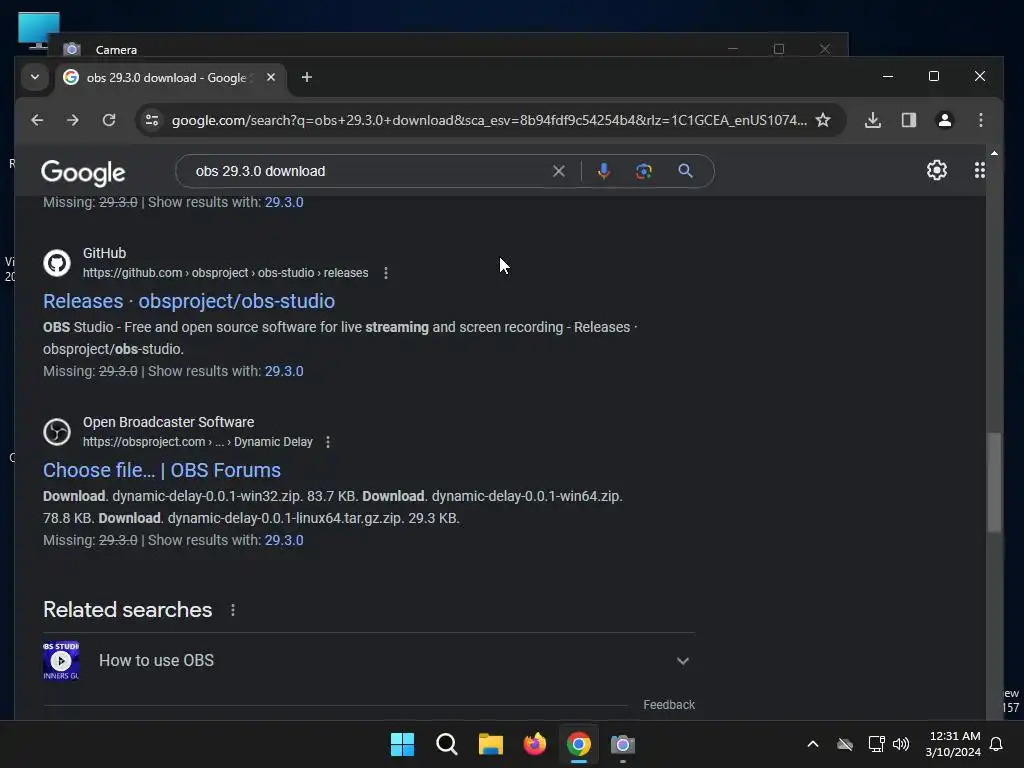
Task: Reload the Google search page
Action: pyautogui.click(x=109, y=120)
